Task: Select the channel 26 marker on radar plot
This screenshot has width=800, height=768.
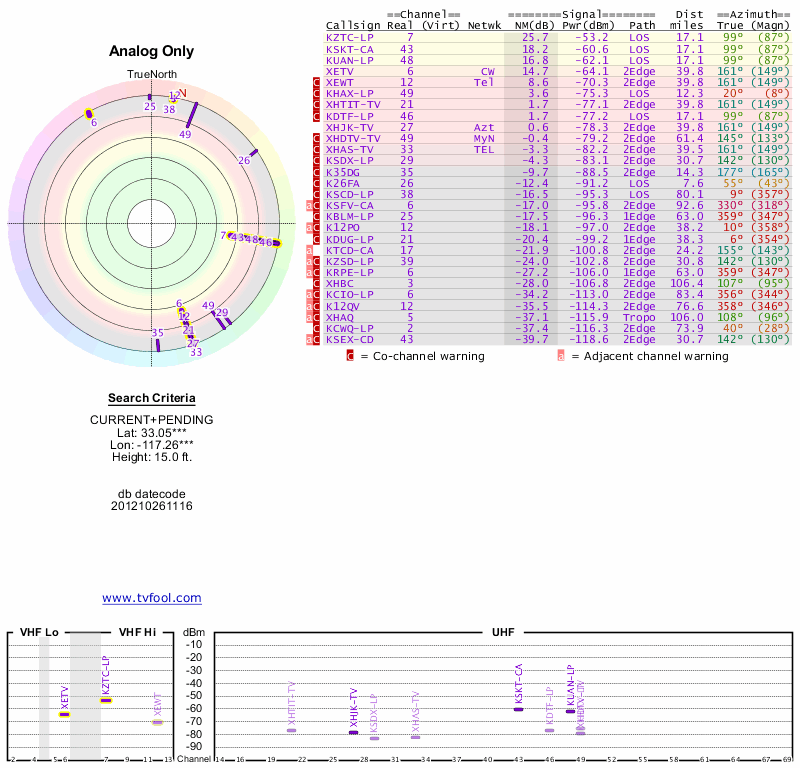Action: tap(253, 153)
